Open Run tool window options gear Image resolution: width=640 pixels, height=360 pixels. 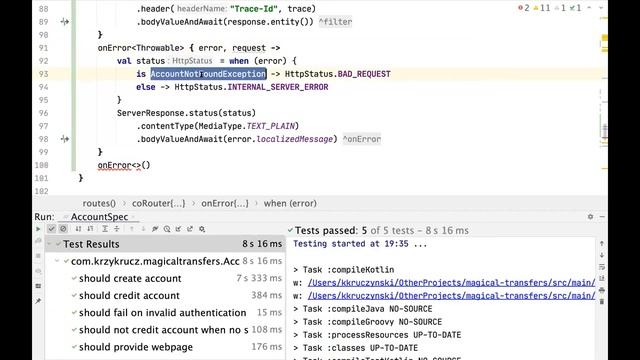coord(590,217)
